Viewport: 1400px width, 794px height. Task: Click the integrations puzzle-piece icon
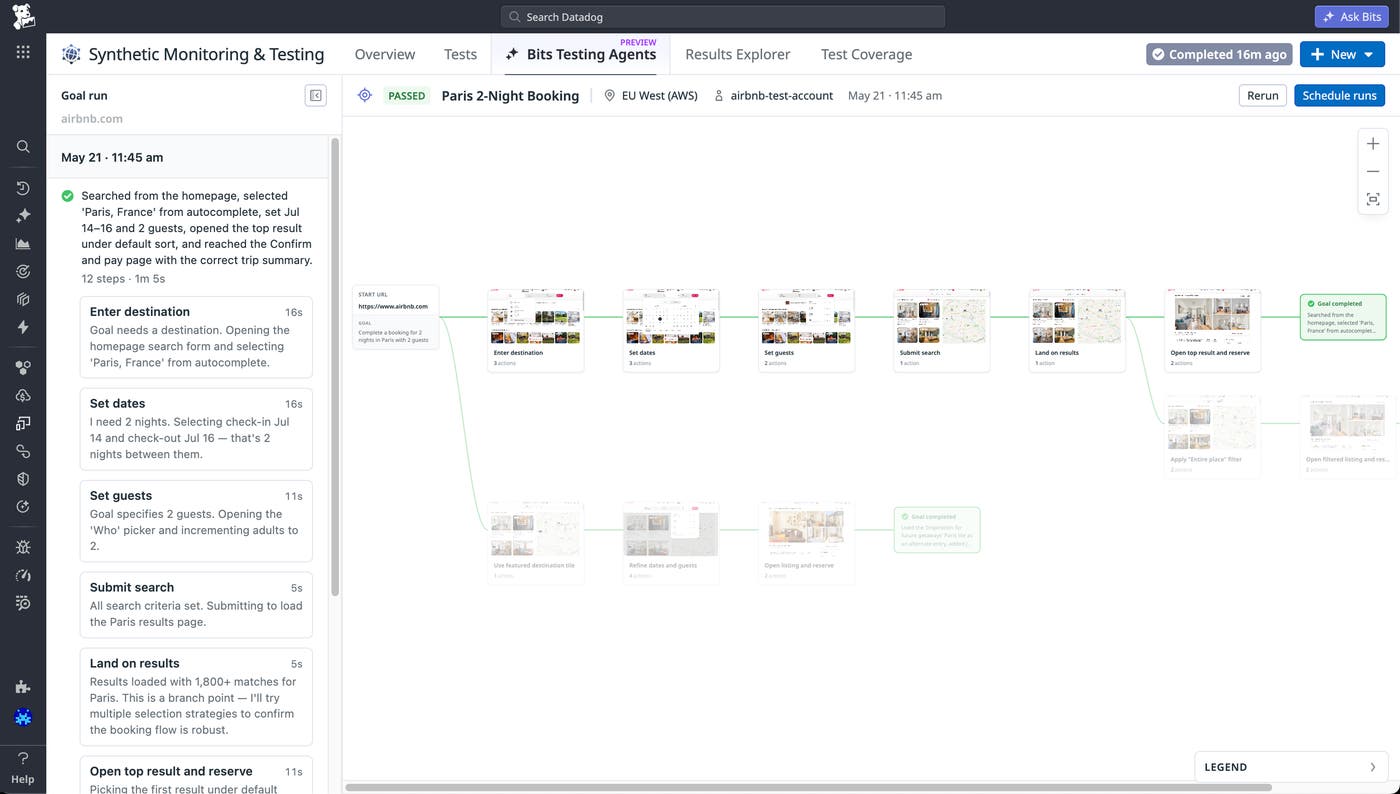(23, 687)
